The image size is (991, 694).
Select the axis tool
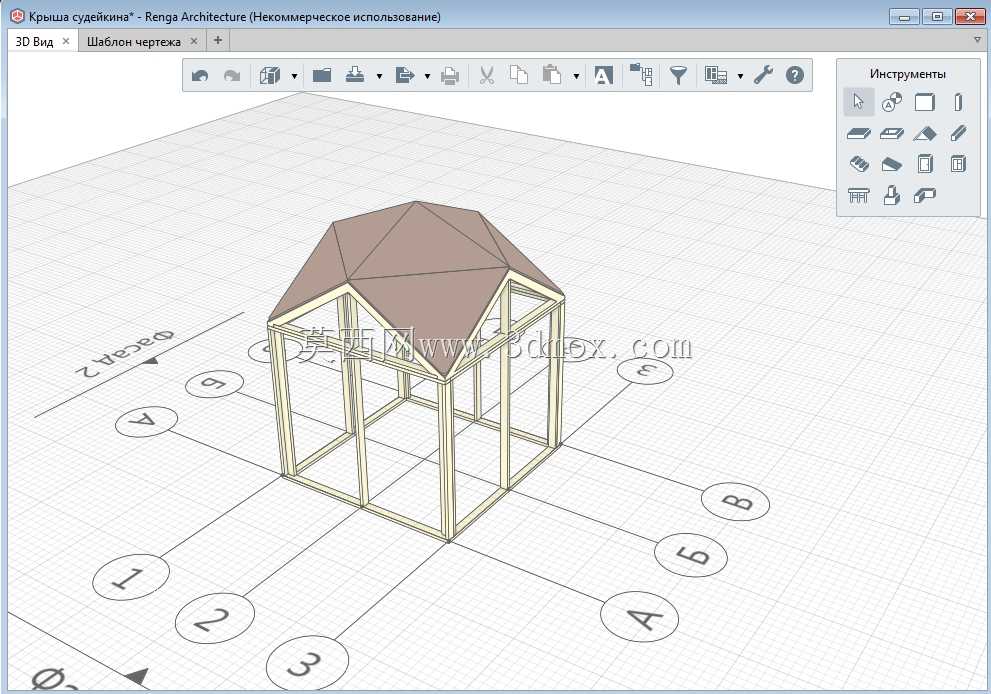(x=892, y=102)
